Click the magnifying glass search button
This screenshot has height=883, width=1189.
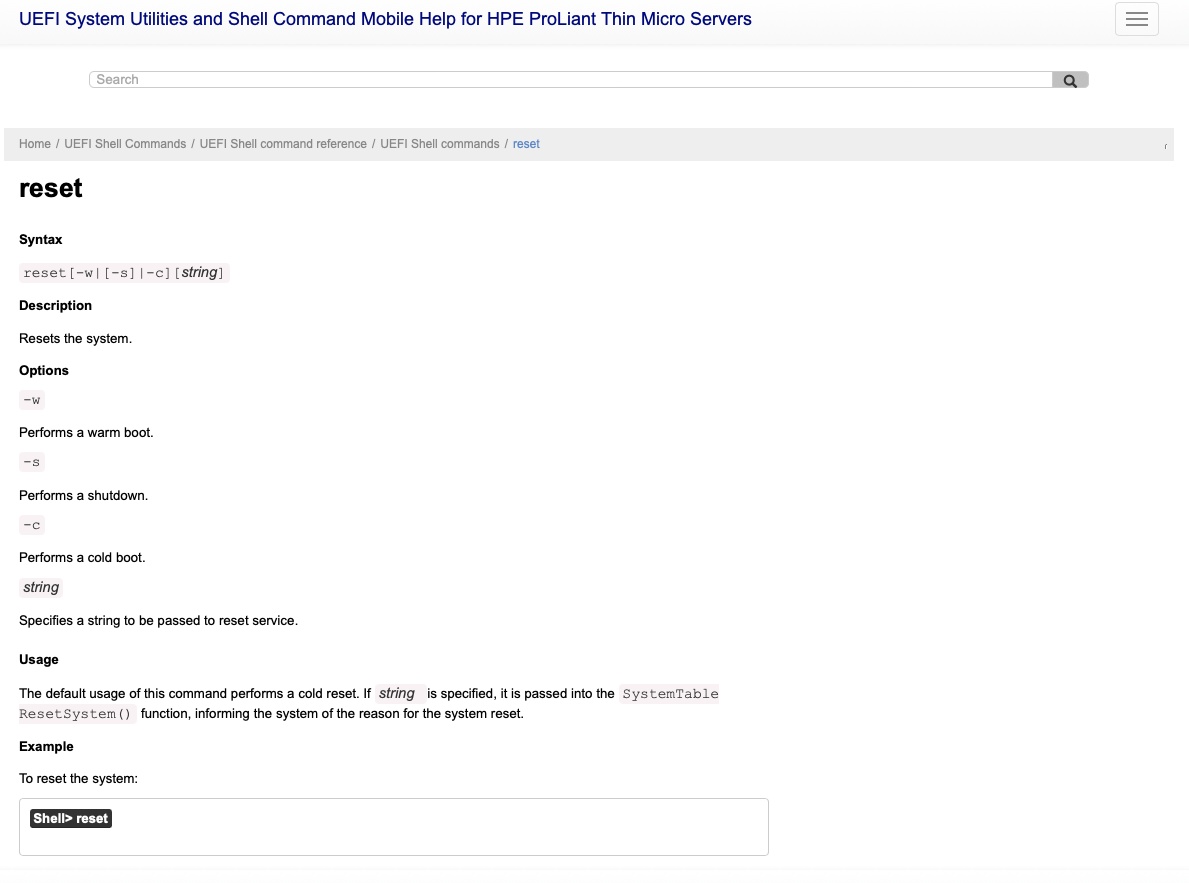1070,80
